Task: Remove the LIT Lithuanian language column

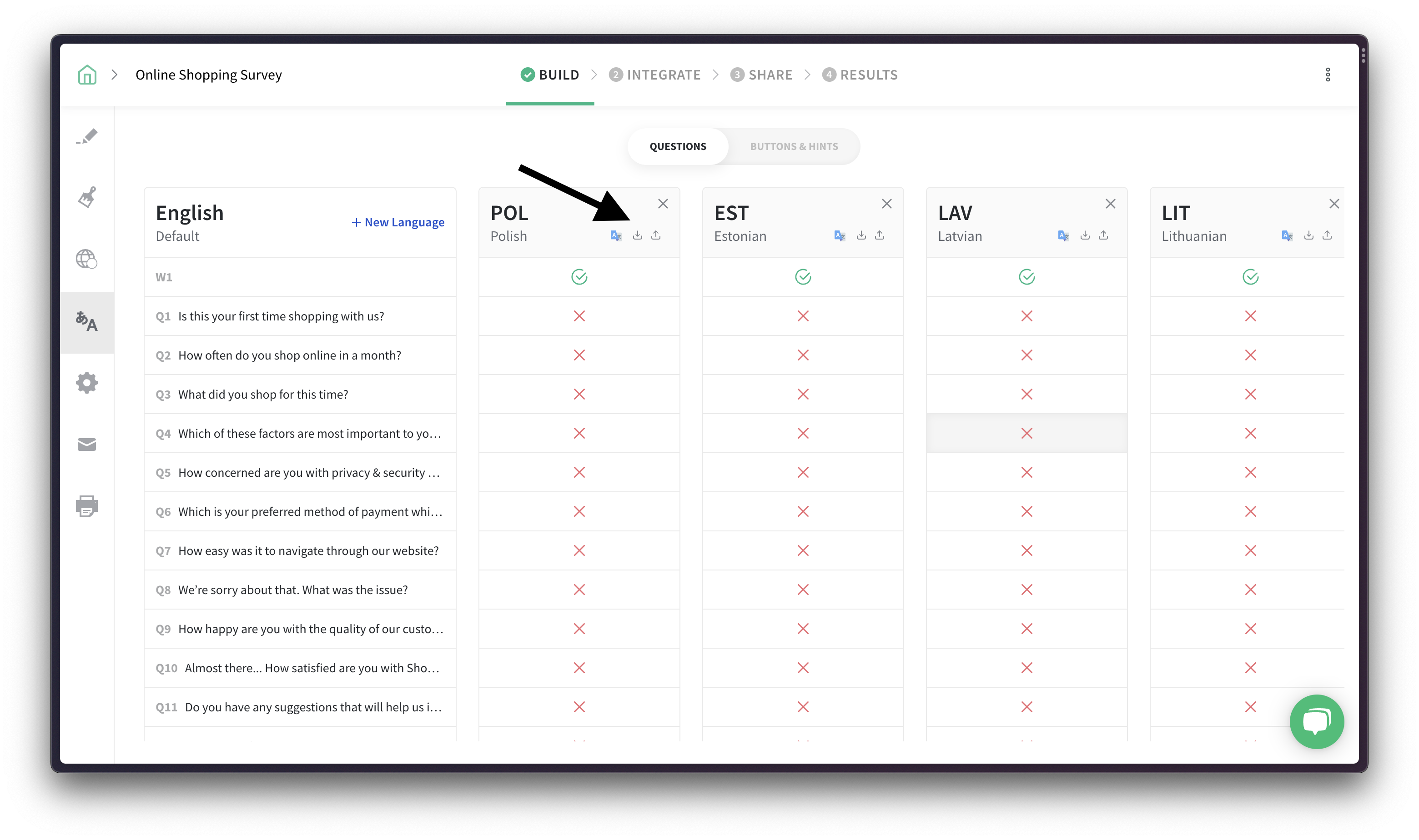Action: click(1334, 204)
